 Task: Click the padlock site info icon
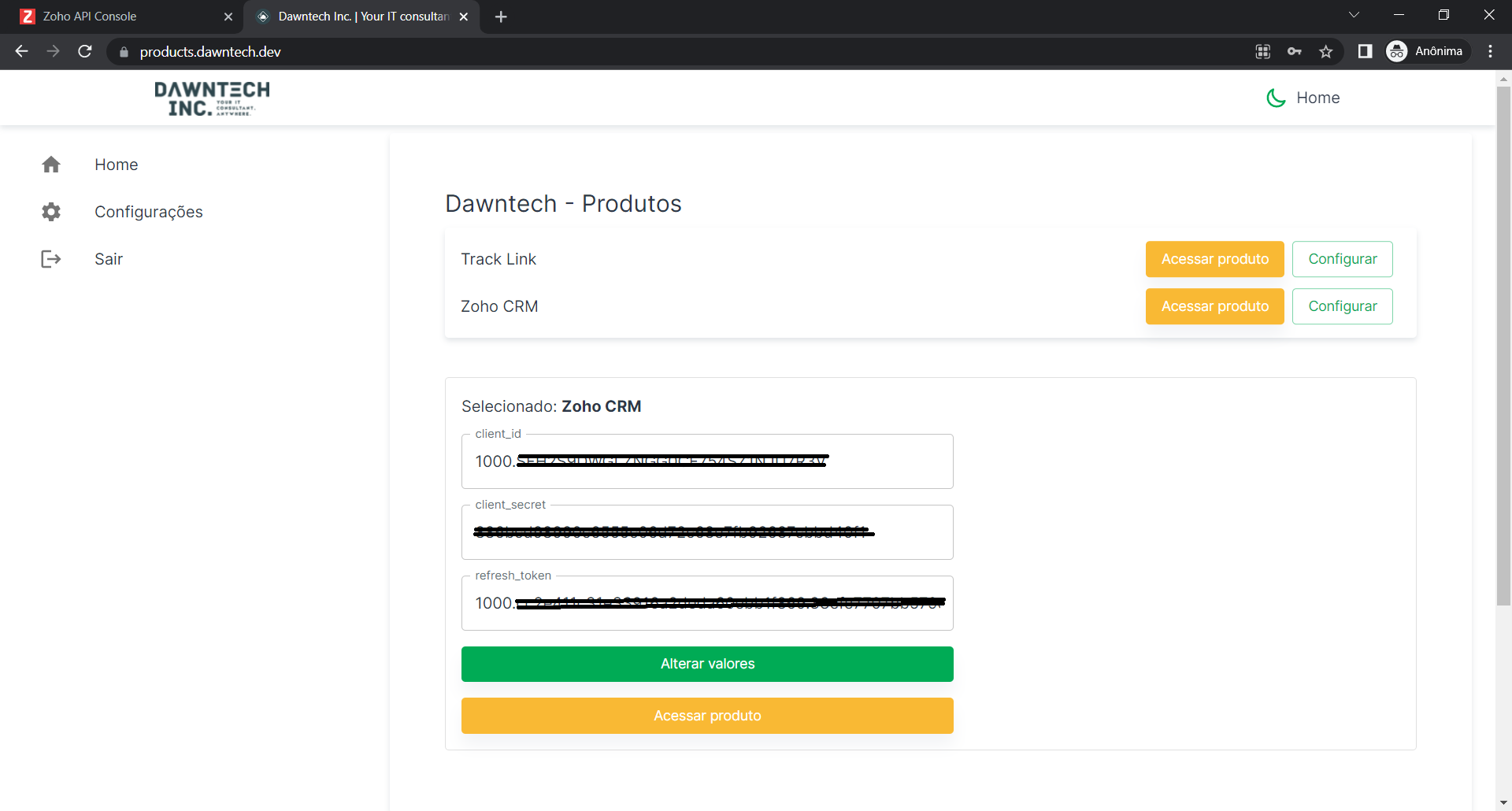click(124, 52)
